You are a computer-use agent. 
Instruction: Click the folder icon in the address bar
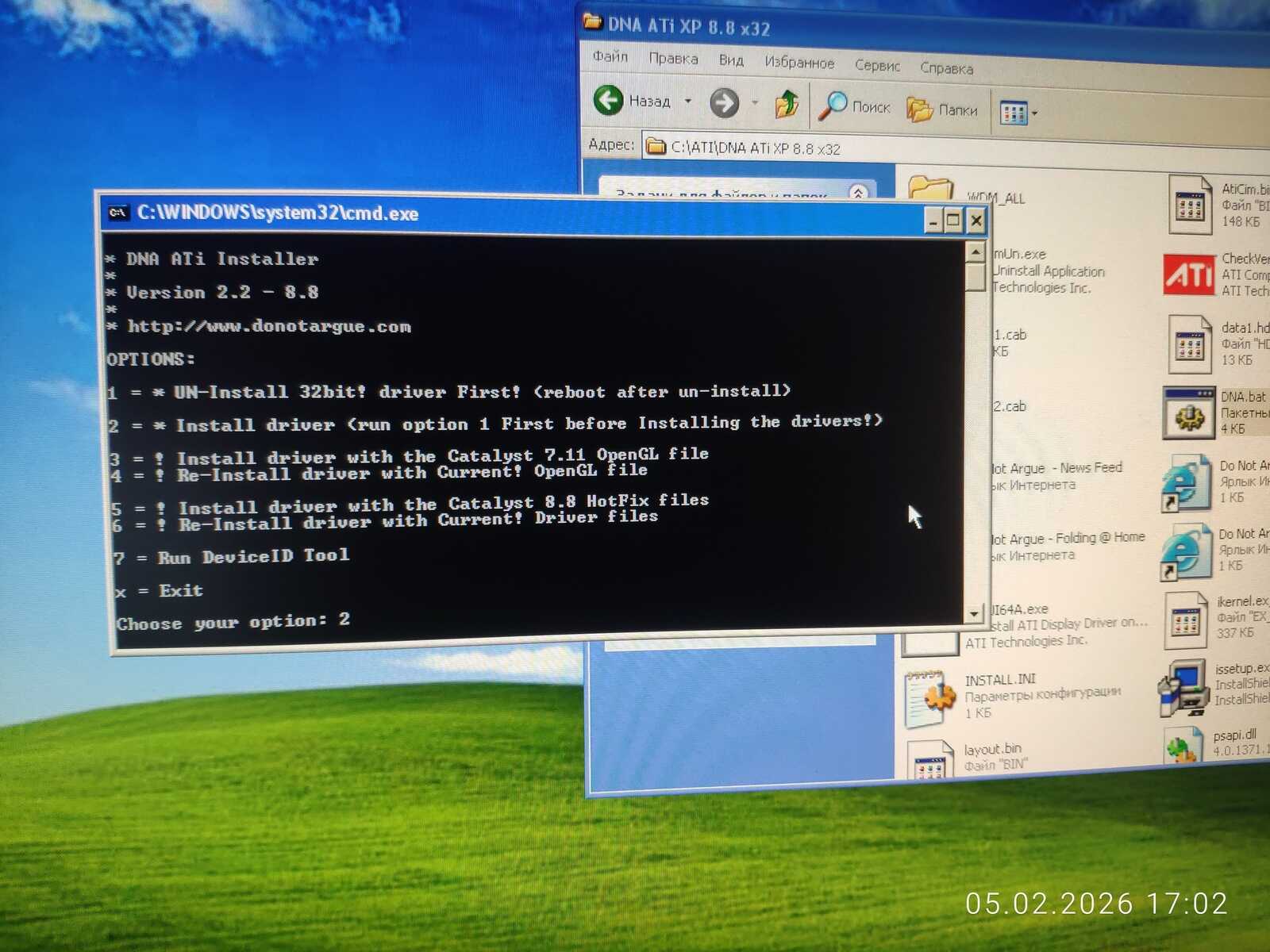[x=656, y=145]
